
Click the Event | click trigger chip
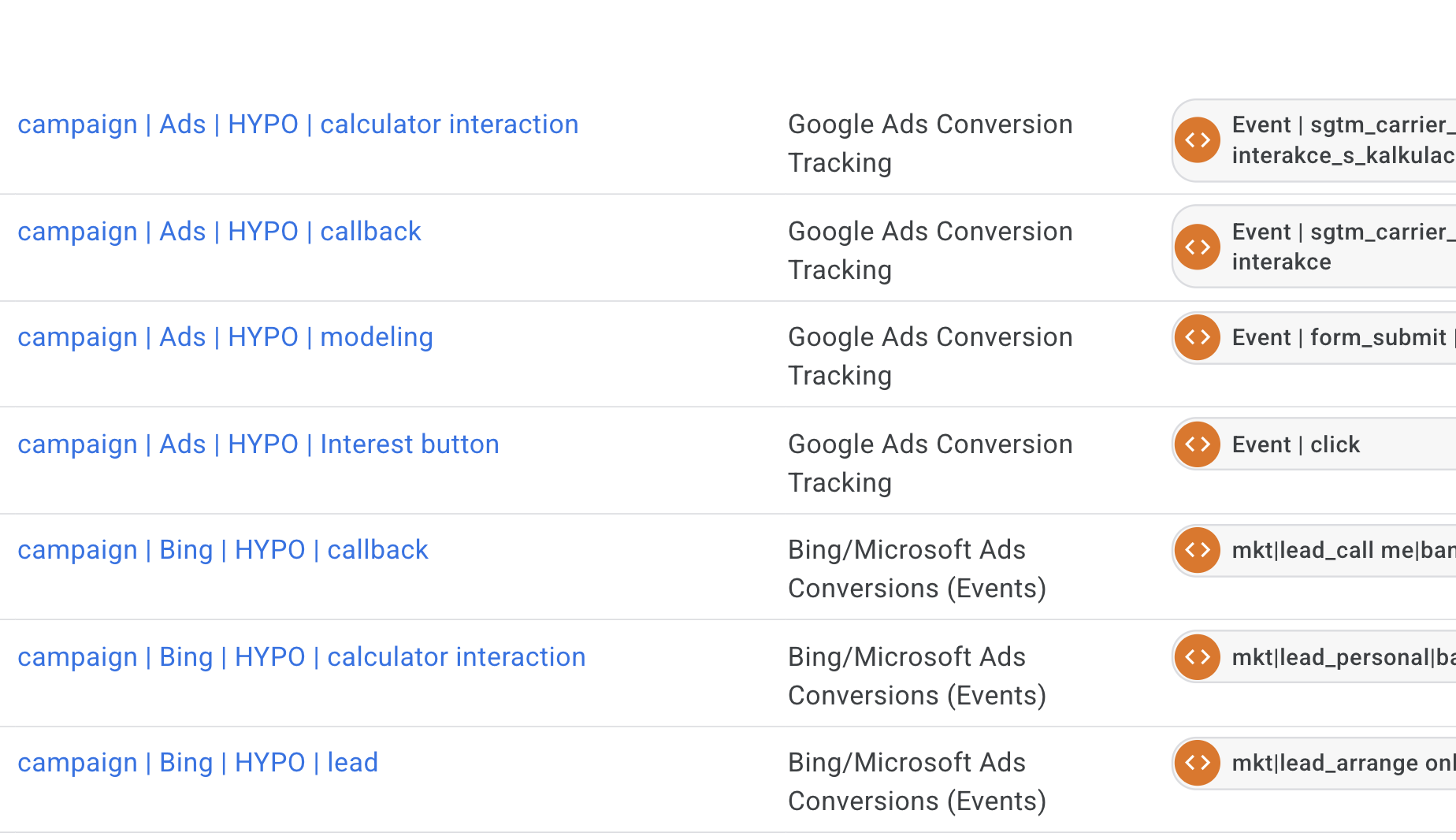pyautogui.click(x=1335, y=444)
